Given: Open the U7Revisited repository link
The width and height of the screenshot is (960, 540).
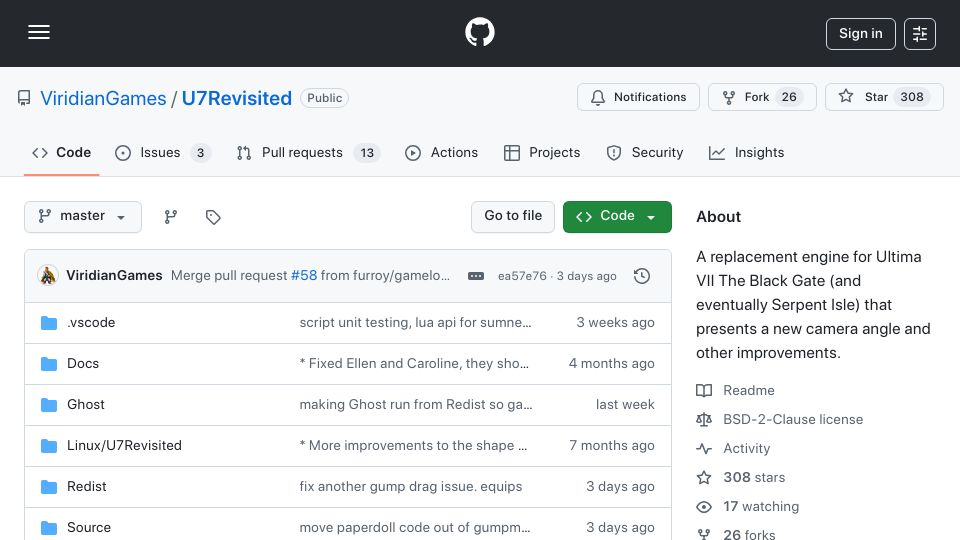Looking at the screenshot, I should coord(236,98).
